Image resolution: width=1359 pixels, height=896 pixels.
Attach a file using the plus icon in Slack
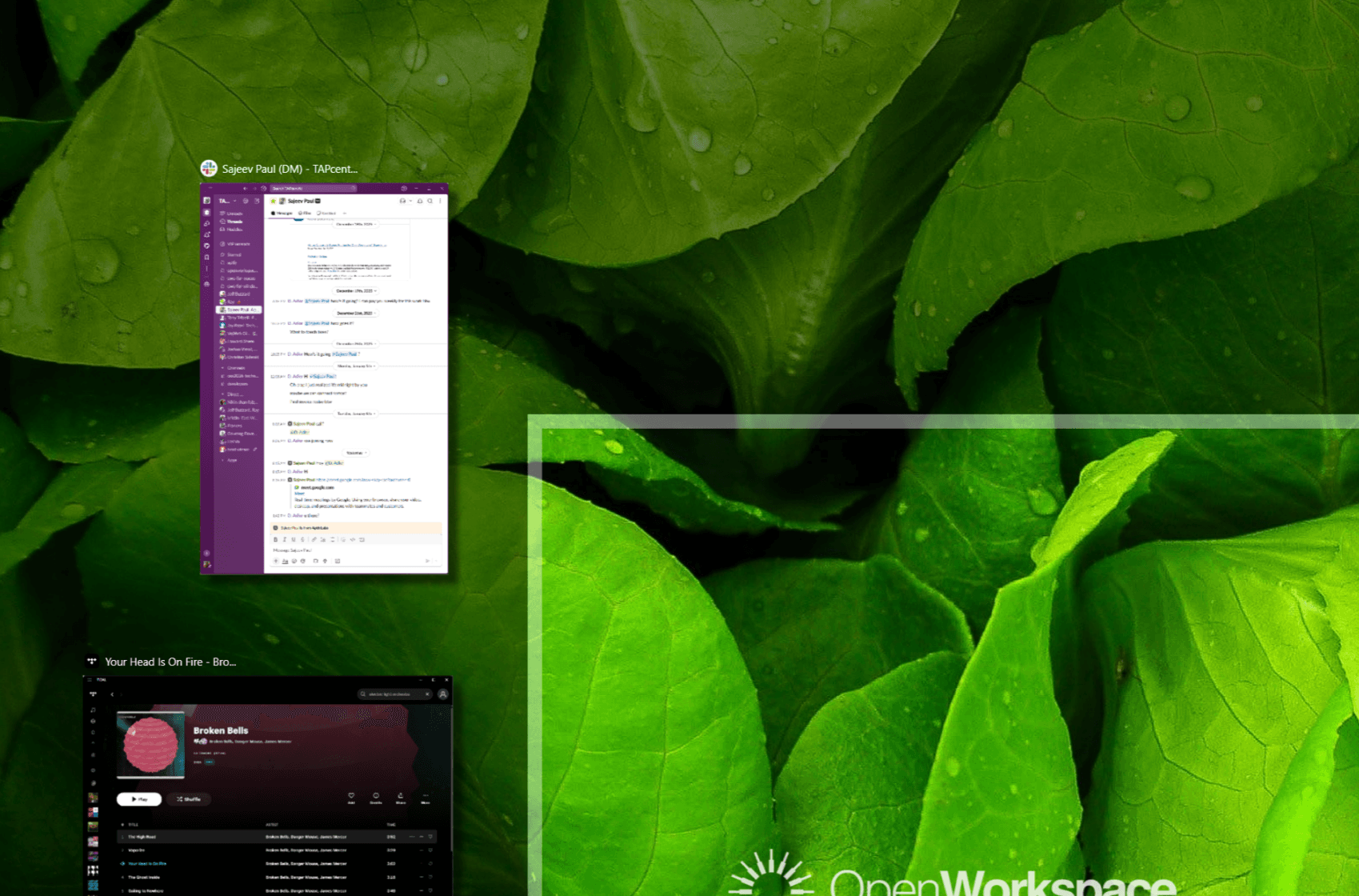(x=276, y=562)
